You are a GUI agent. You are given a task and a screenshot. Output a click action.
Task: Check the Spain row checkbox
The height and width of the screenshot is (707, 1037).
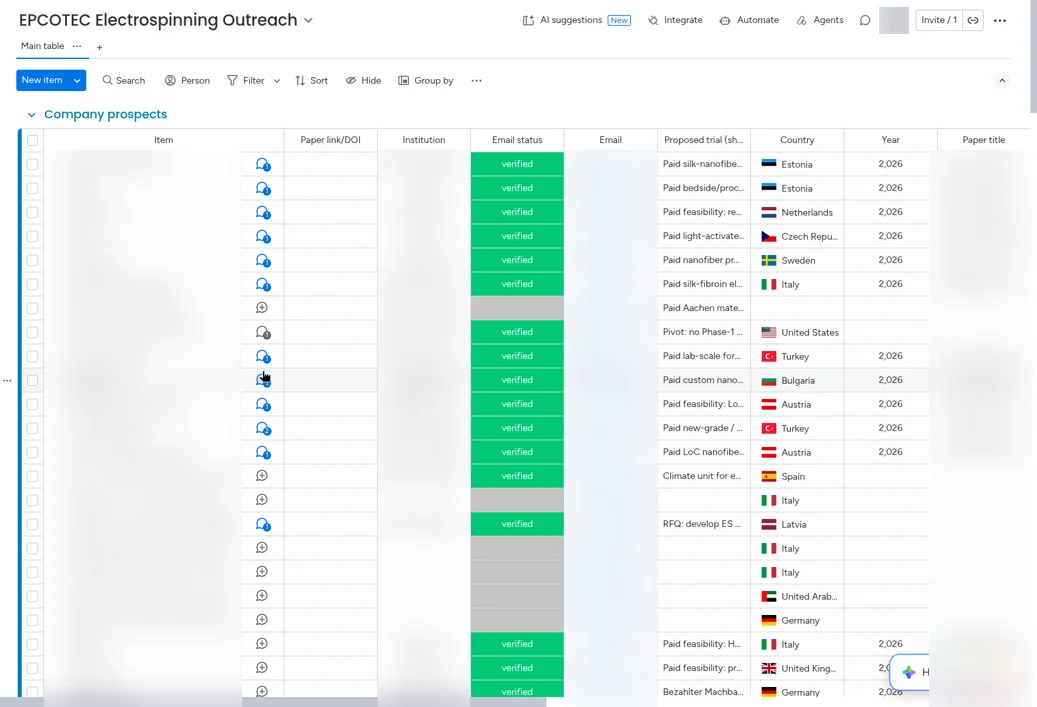tap(32, 476)
